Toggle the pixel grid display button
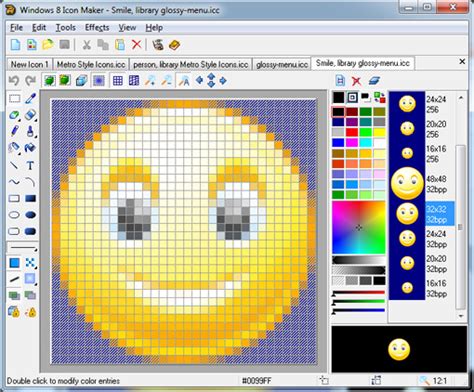The height and width of the screenshot is (392, 474). (x=118, y=80)
